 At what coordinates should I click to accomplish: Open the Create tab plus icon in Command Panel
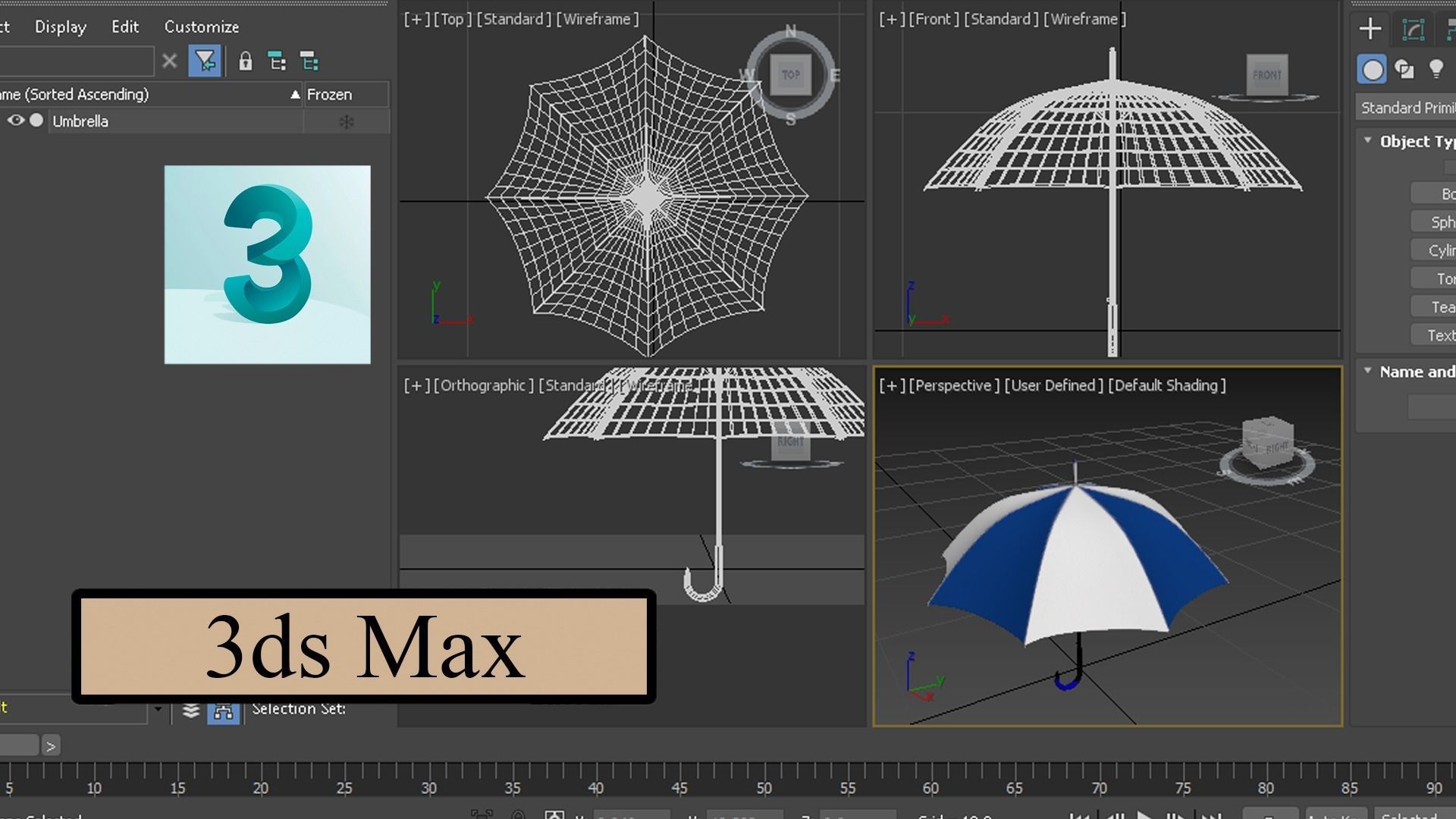coord(1370,29)
